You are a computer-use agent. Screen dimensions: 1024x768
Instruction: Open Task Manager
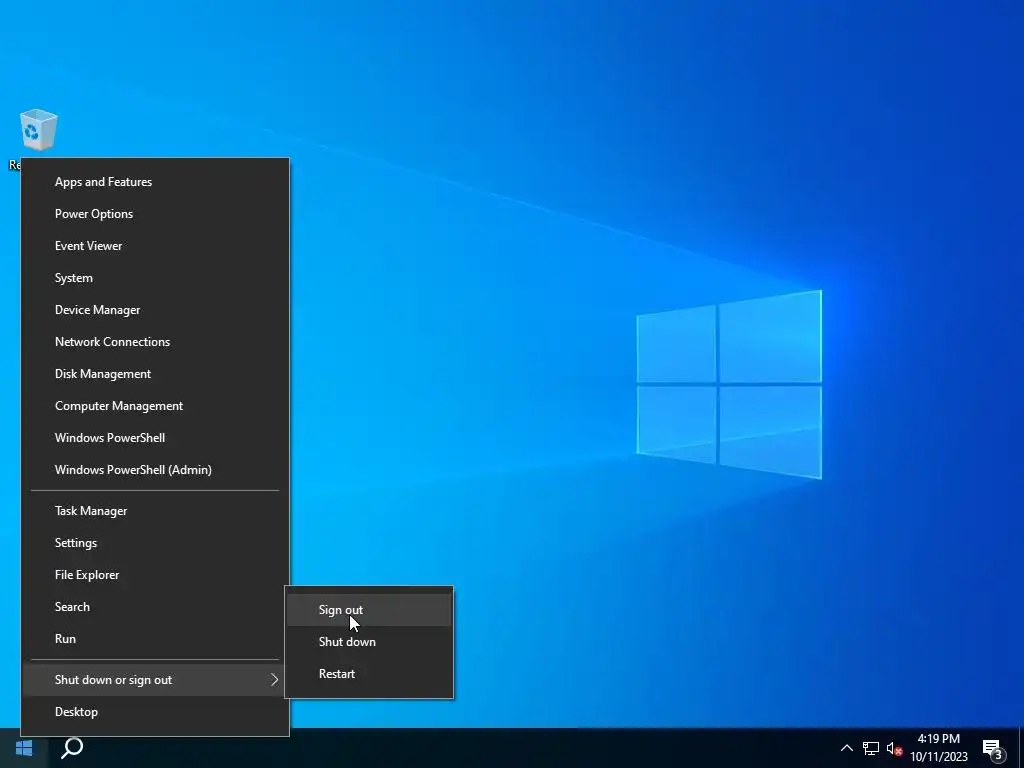pyautogui.click(x=155, y=511)
